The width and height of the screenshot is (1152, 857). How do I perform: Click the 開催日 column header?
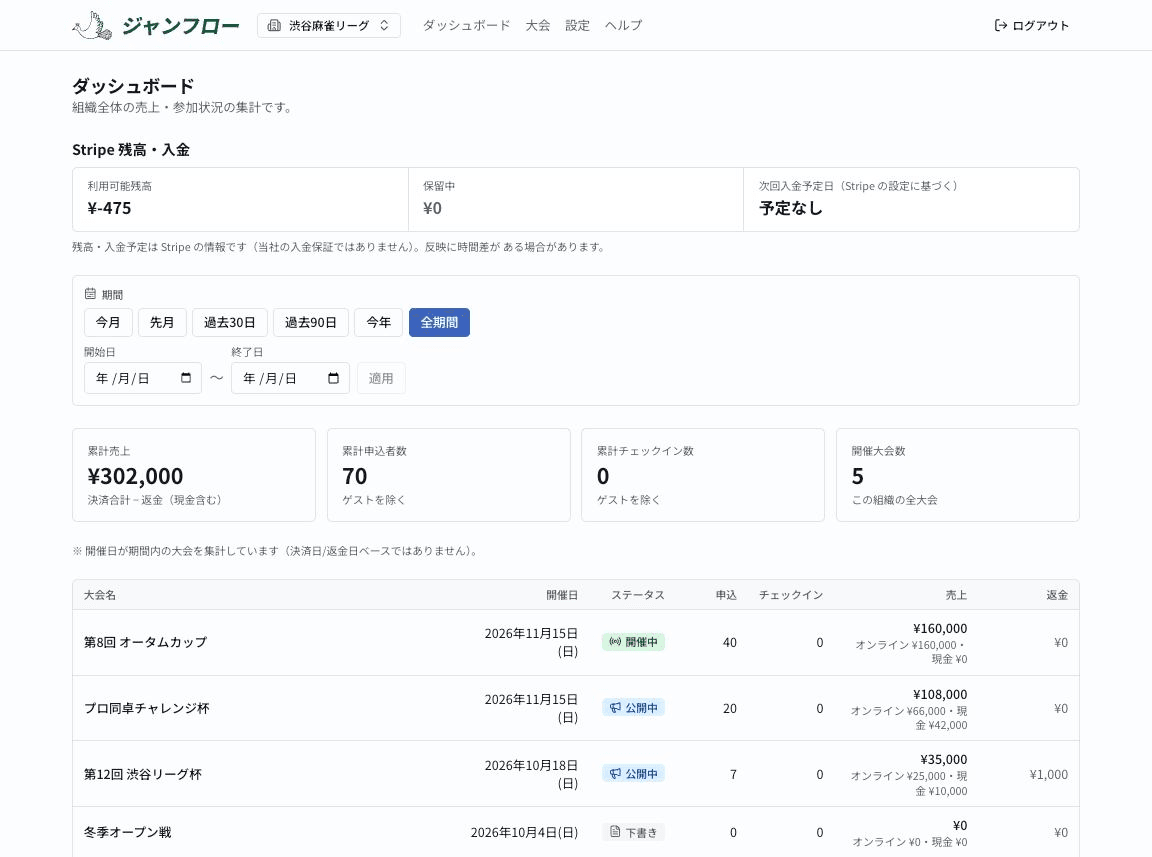(x=562, y=595)
